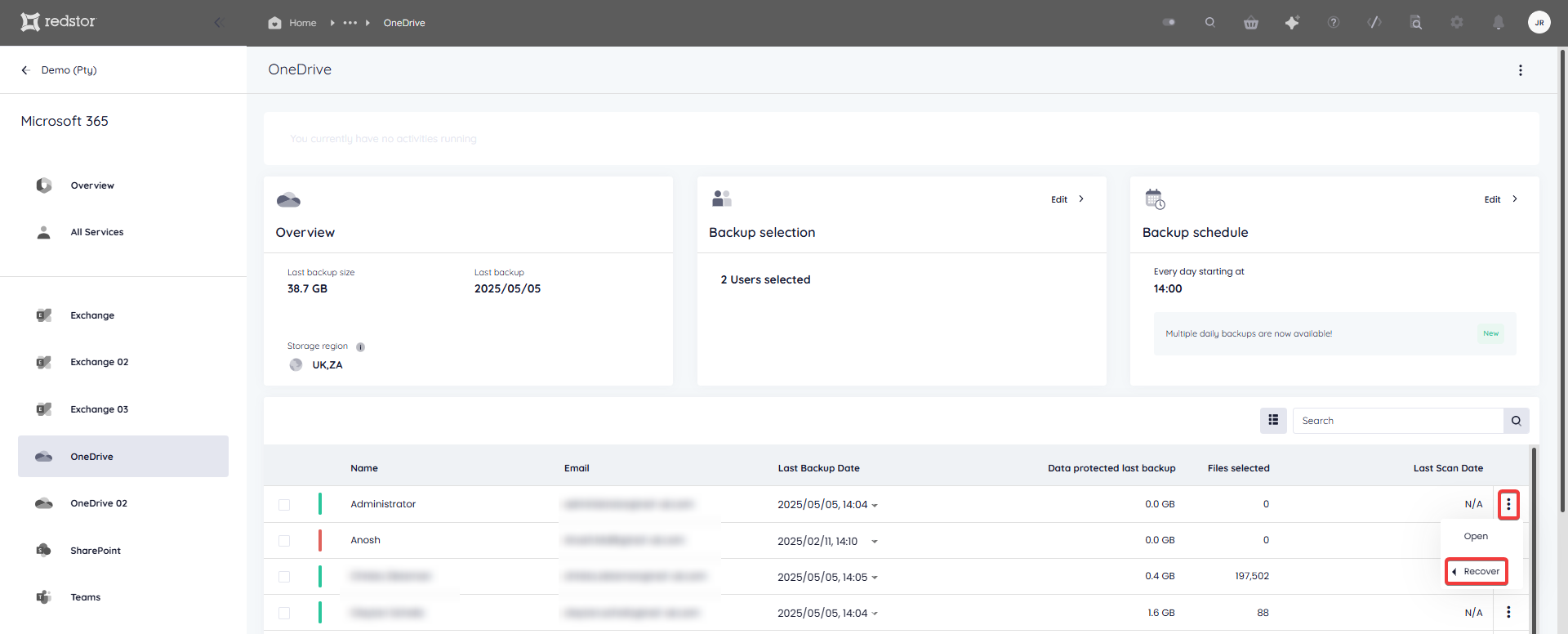The height and width of the screenshot is (634, 1568).
Task: Sort by Last Scan Date column
Action: [1448, 468]
